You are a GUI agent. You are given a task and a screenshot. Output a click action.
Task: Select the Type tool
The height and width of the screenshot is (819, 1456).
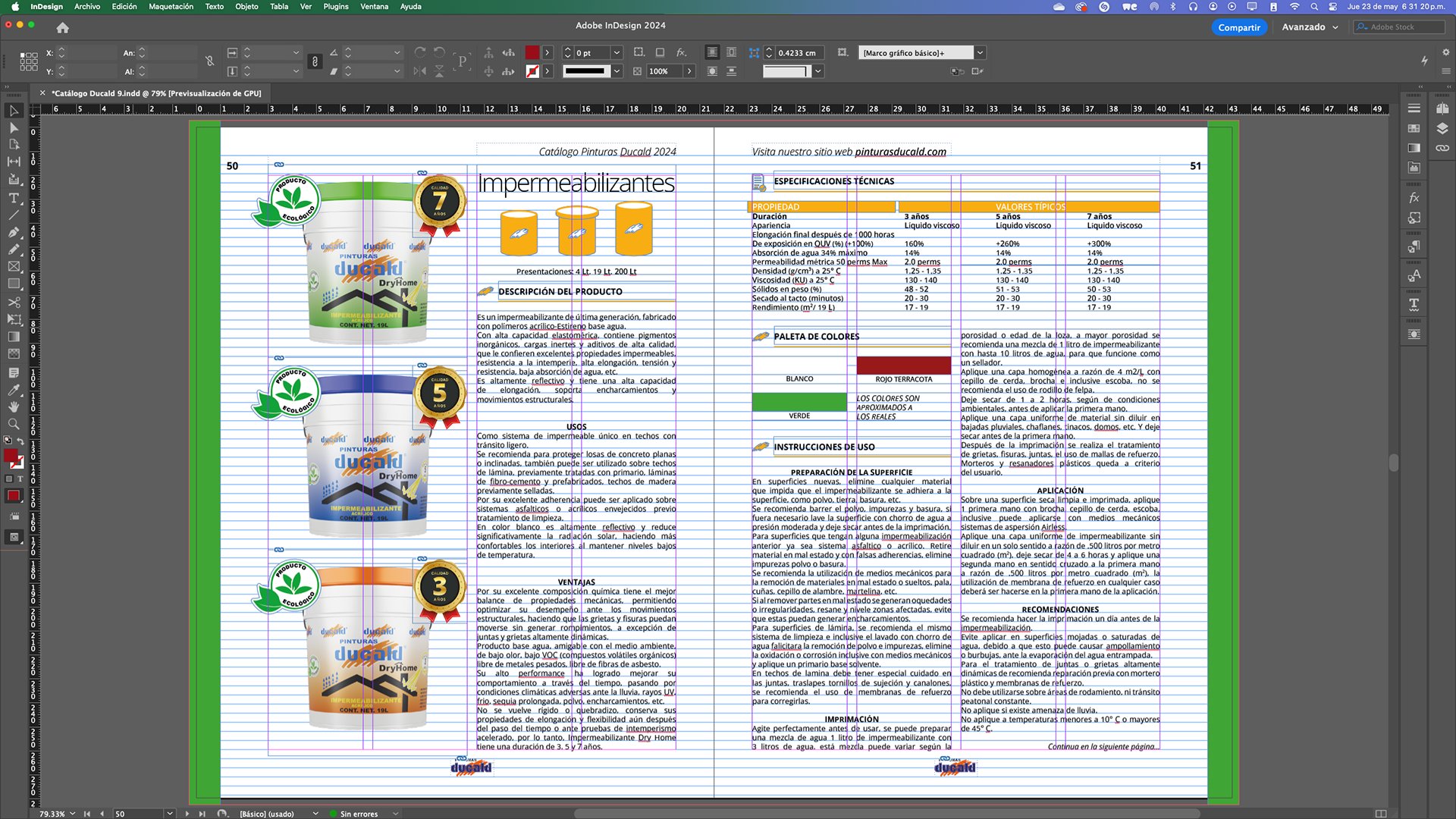pos(14,198)
